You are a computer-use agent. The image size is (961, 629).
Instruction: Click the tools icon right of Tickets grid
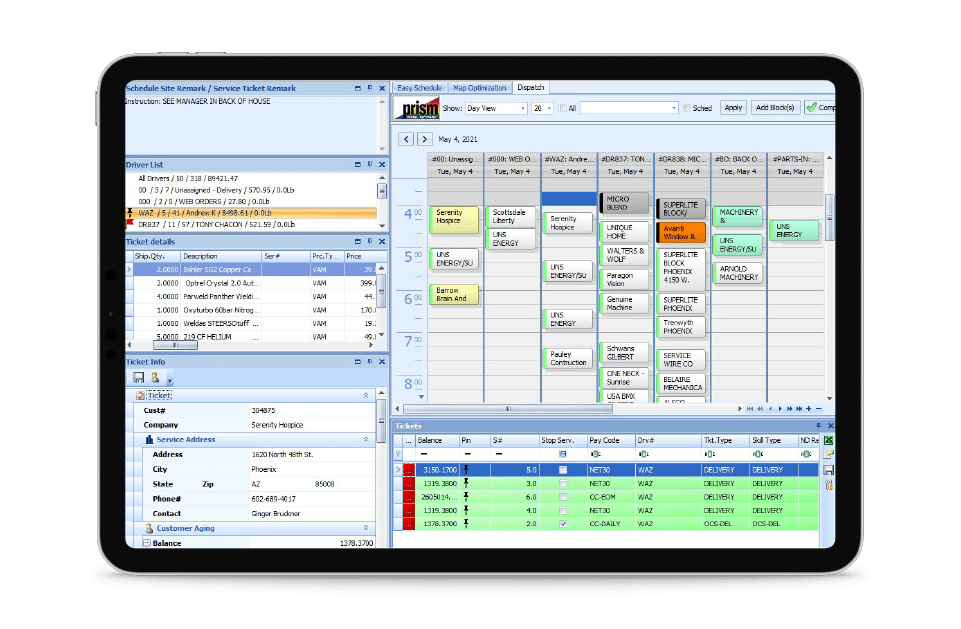(828, 485)
